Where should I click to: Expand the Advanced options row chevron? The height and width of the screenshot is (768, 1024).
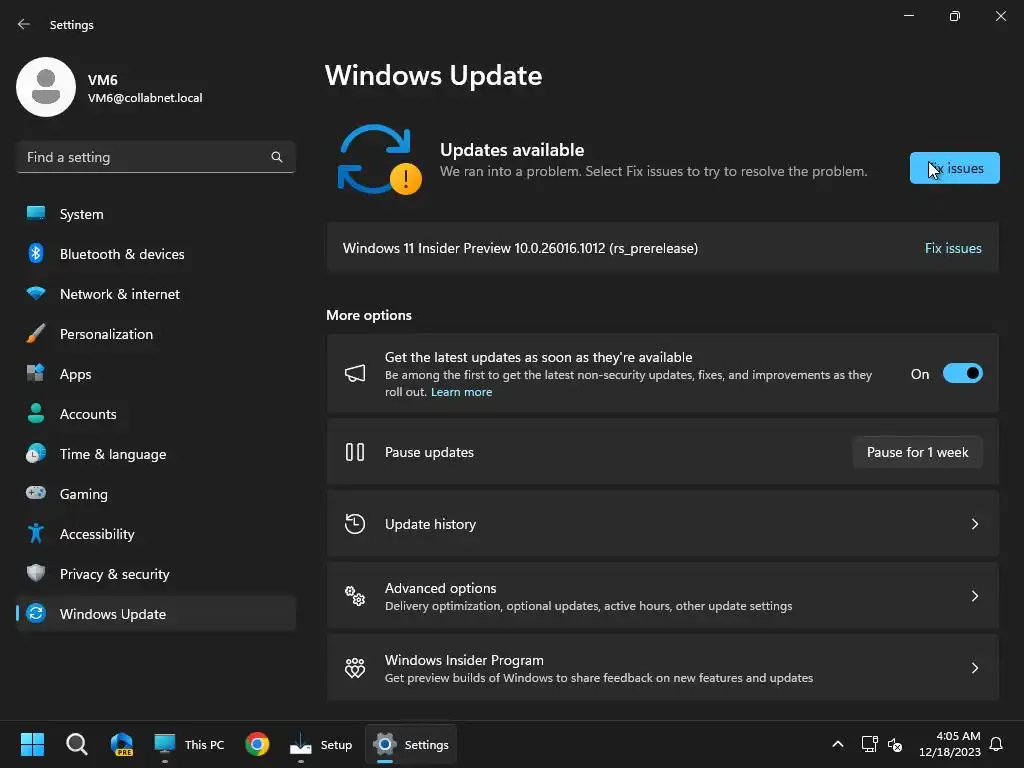tap(974, 596)
